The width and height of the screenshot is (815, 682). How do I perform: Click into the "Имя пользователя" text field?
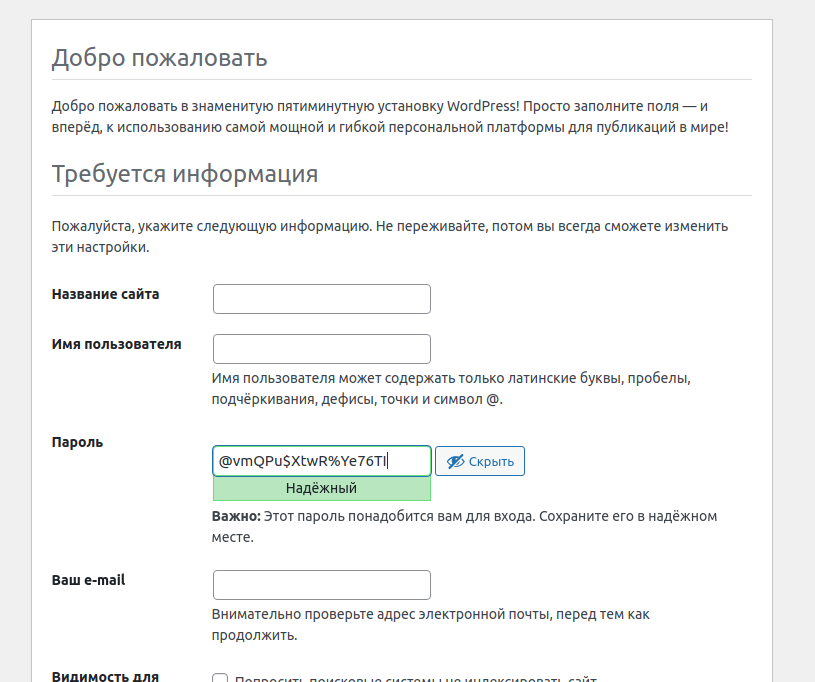pyautogui.click(x=321, y=349)
